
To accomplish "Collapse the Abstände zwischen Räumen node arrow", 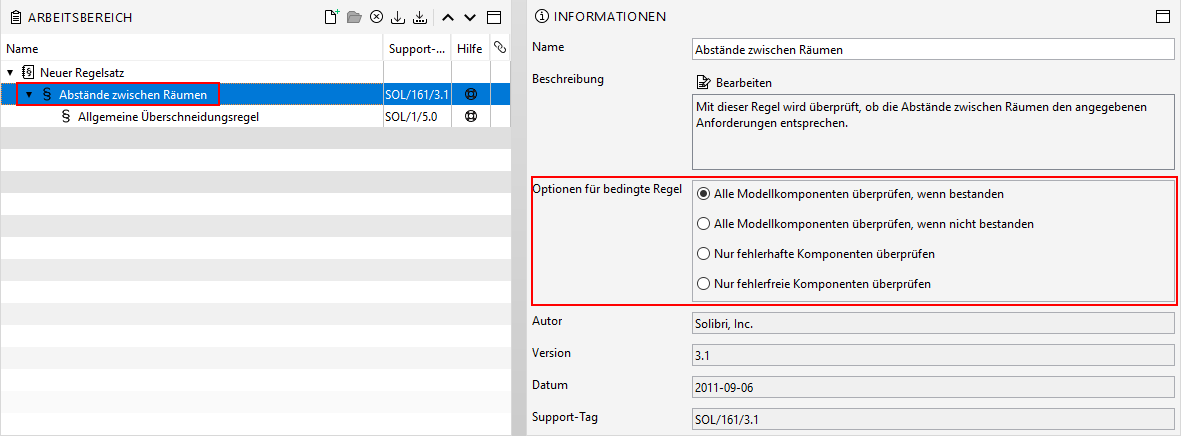I will click(x=29, y=95).
